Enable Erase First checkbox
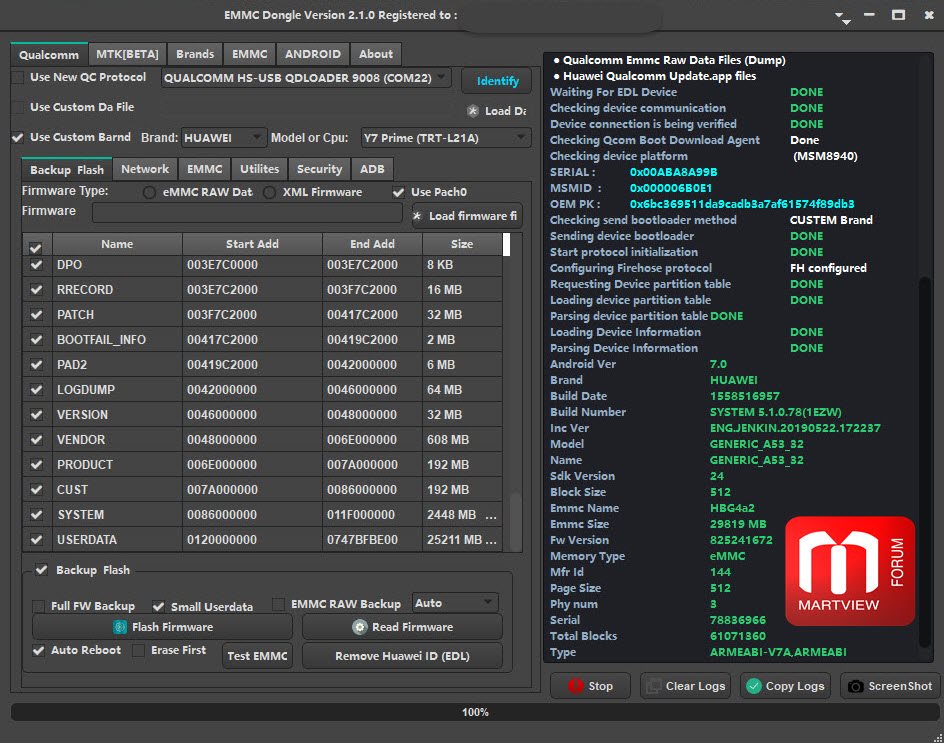 pyautogui.click(x=138, y=650)
